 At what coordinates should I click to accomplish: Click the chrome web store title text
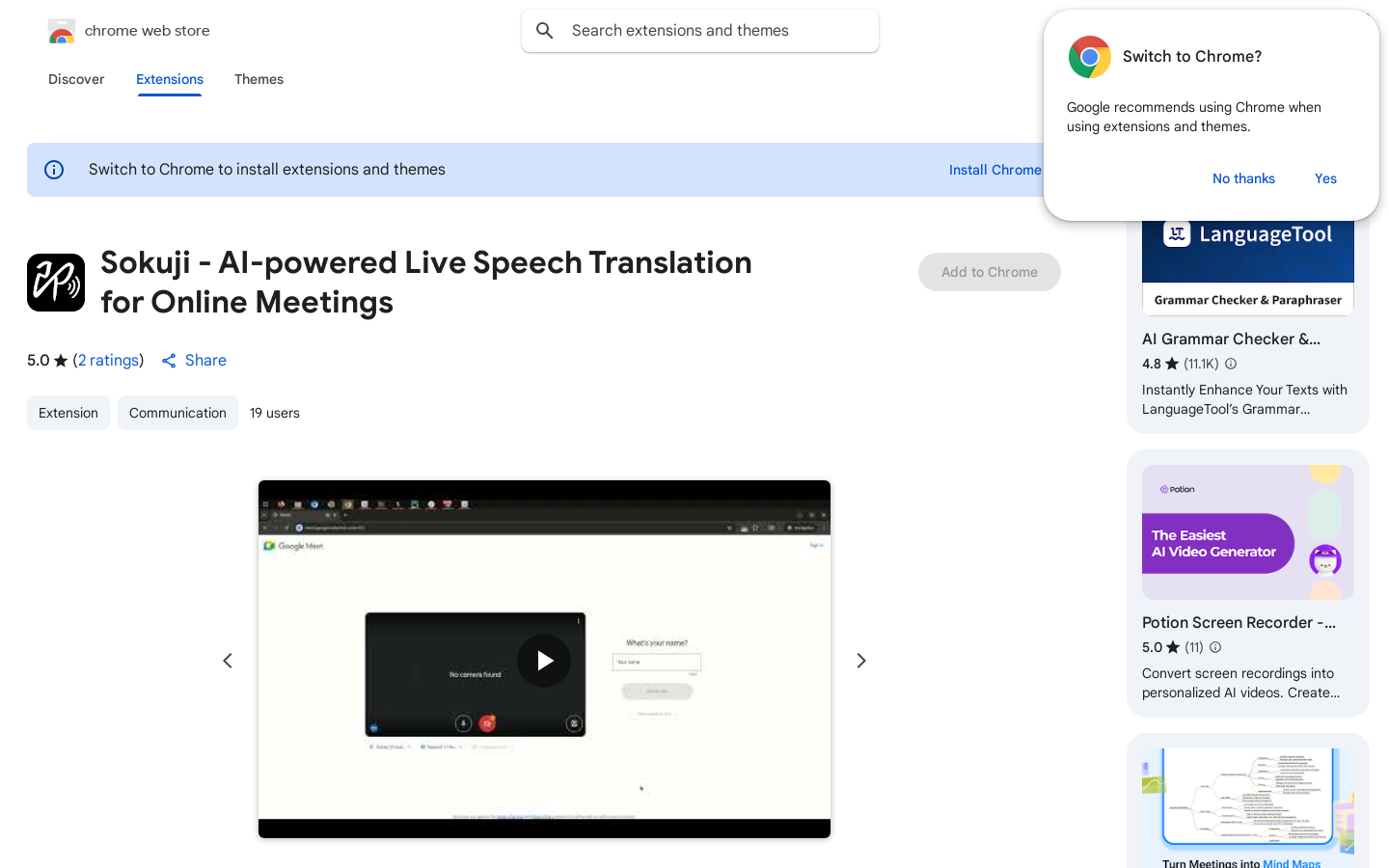[148, 31]
